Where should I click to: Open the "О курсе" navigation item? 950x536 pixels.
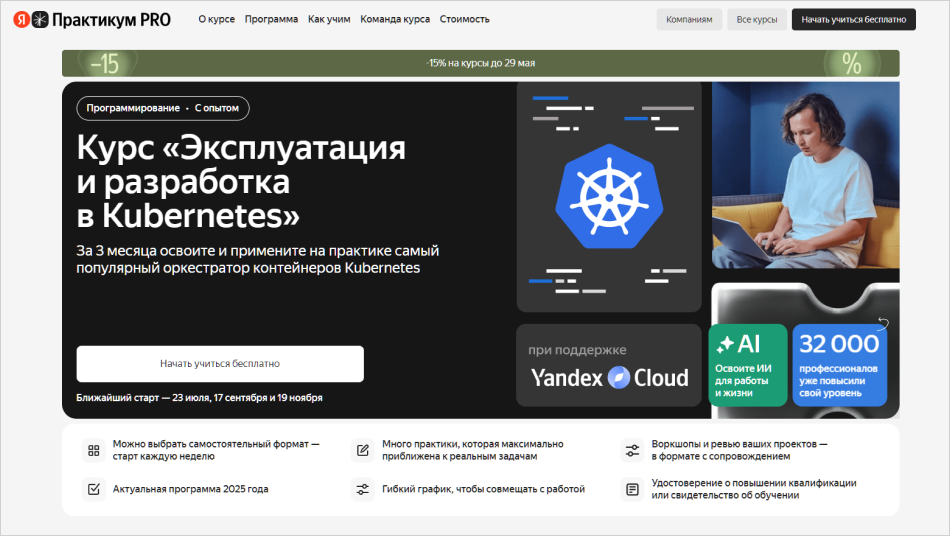point(216,19)
